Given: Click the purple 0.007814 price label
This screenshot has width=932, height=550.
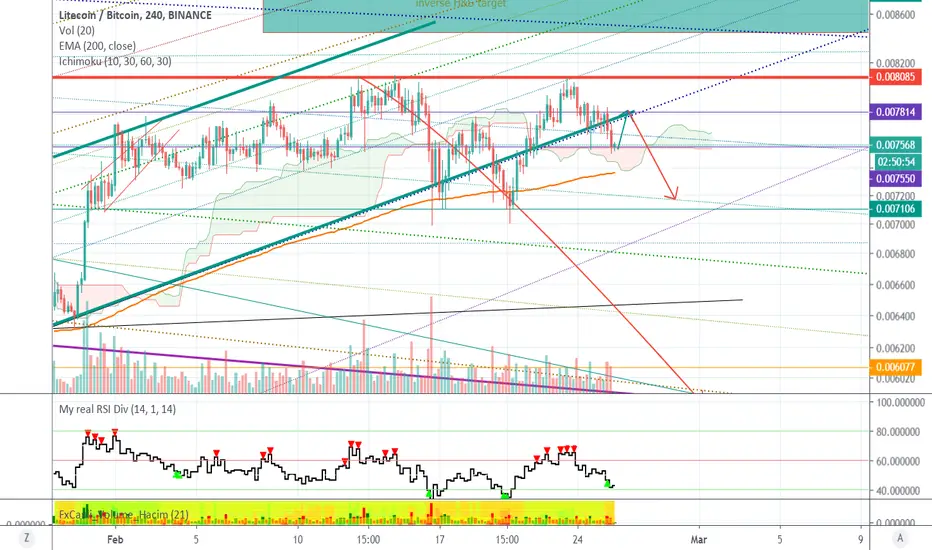Looking at the screenshot, I should click(895, 112).
